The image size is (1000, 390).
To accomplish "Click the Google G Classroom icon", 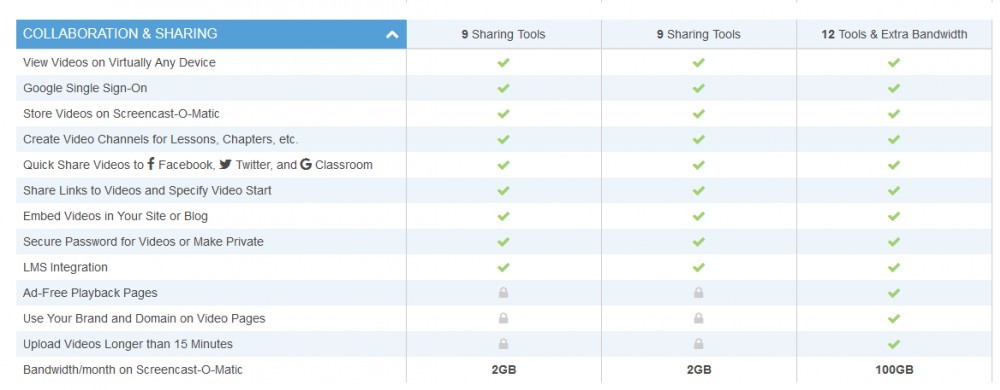I will click(305, 164).
